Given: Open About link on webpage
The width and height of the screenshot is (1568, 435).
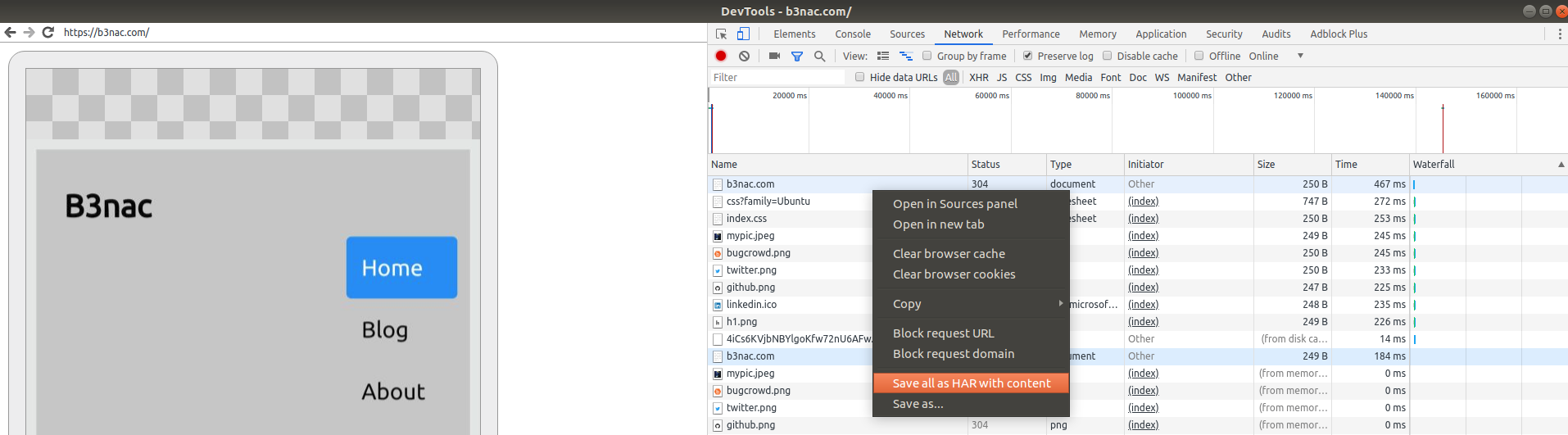Looking at the screenshot, I should [x=393, y=392].
